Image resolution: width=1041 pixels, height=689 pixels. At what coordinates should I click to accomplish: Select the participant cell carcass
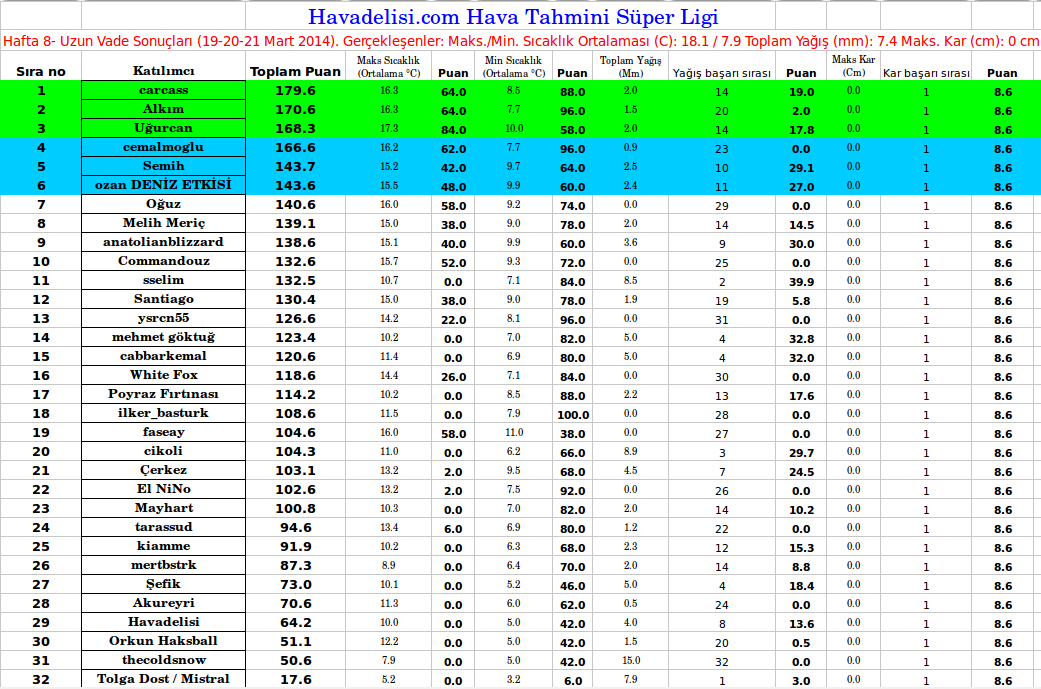tap(163, 90)
